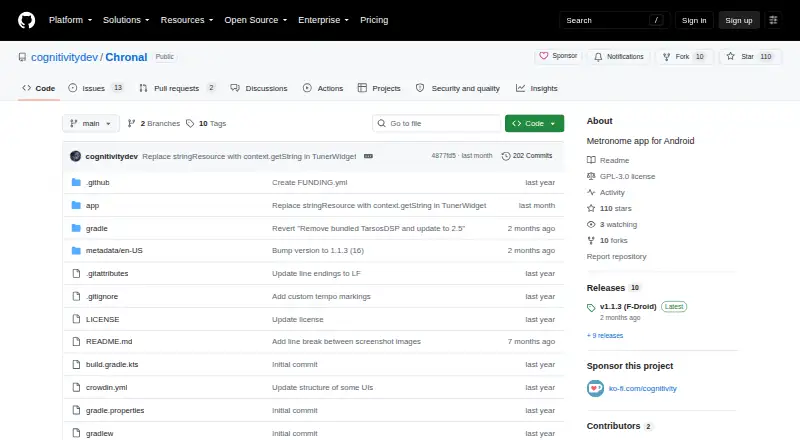Click the tag icon beside 10 Tags
This screenshot has height=440, width=800.
[x=190, y=124]
